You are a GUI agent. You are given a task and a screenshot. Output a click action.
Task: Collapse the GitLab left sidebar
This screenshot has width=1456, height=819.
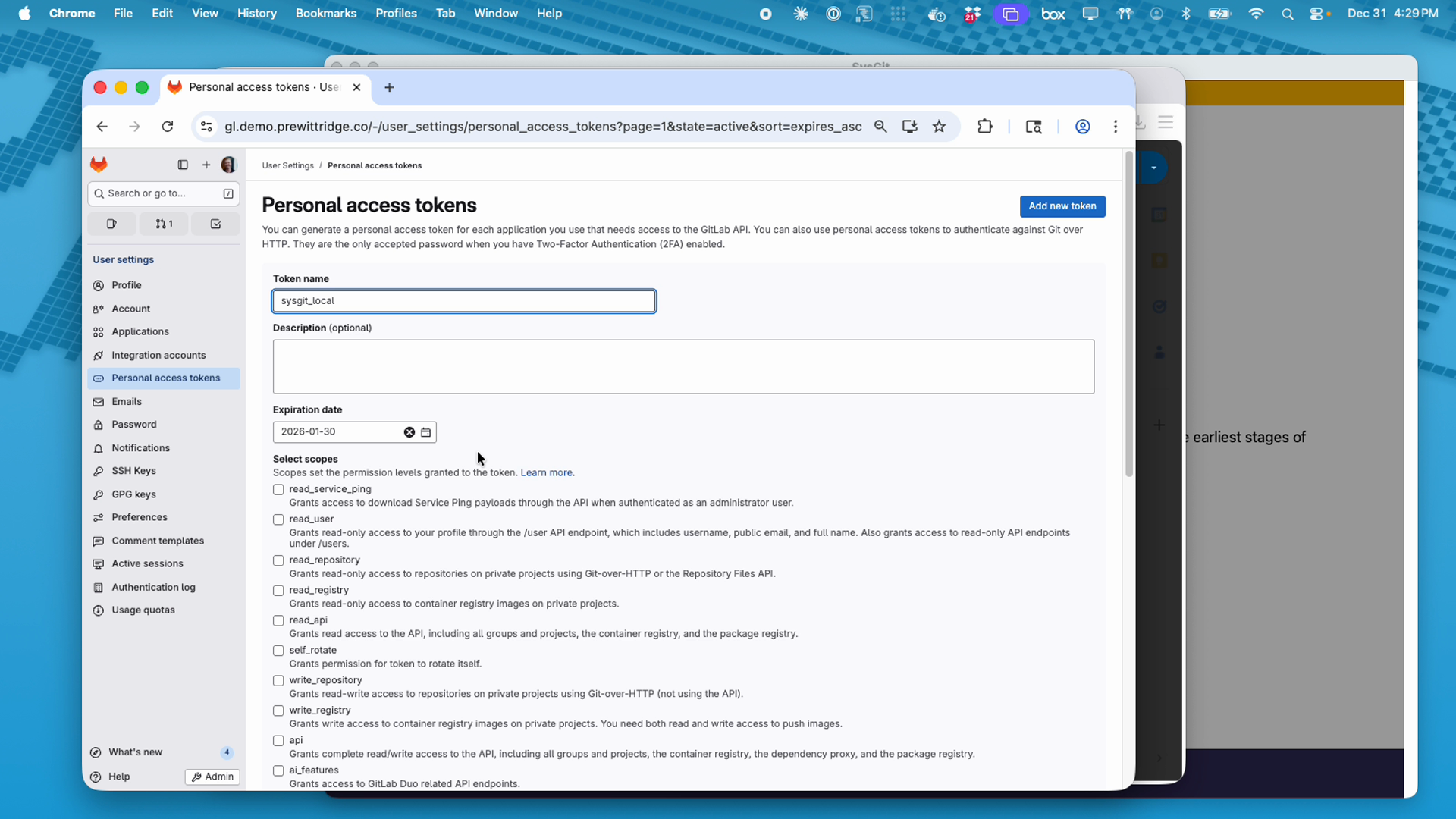coord(182,165)
